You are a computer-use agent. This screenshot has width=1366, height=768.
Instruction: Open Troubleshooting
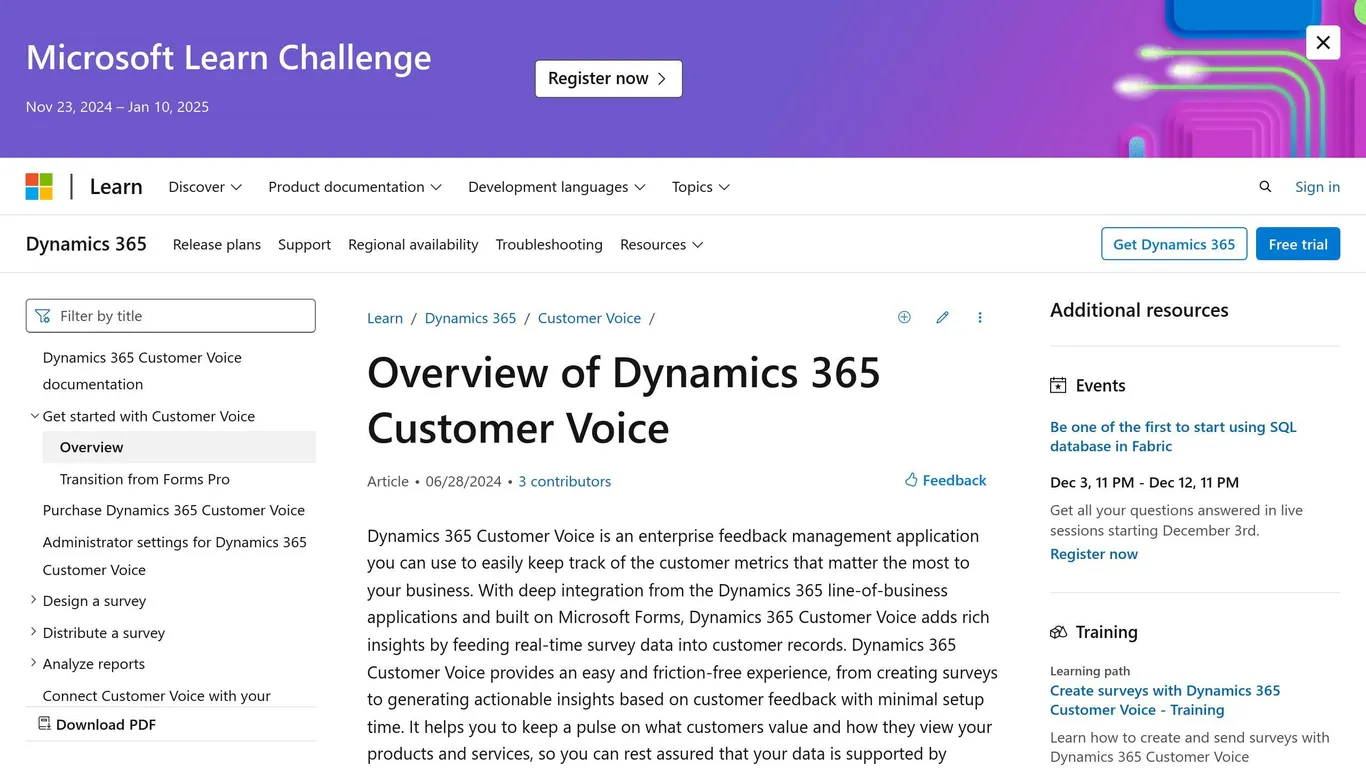(549, 244)
